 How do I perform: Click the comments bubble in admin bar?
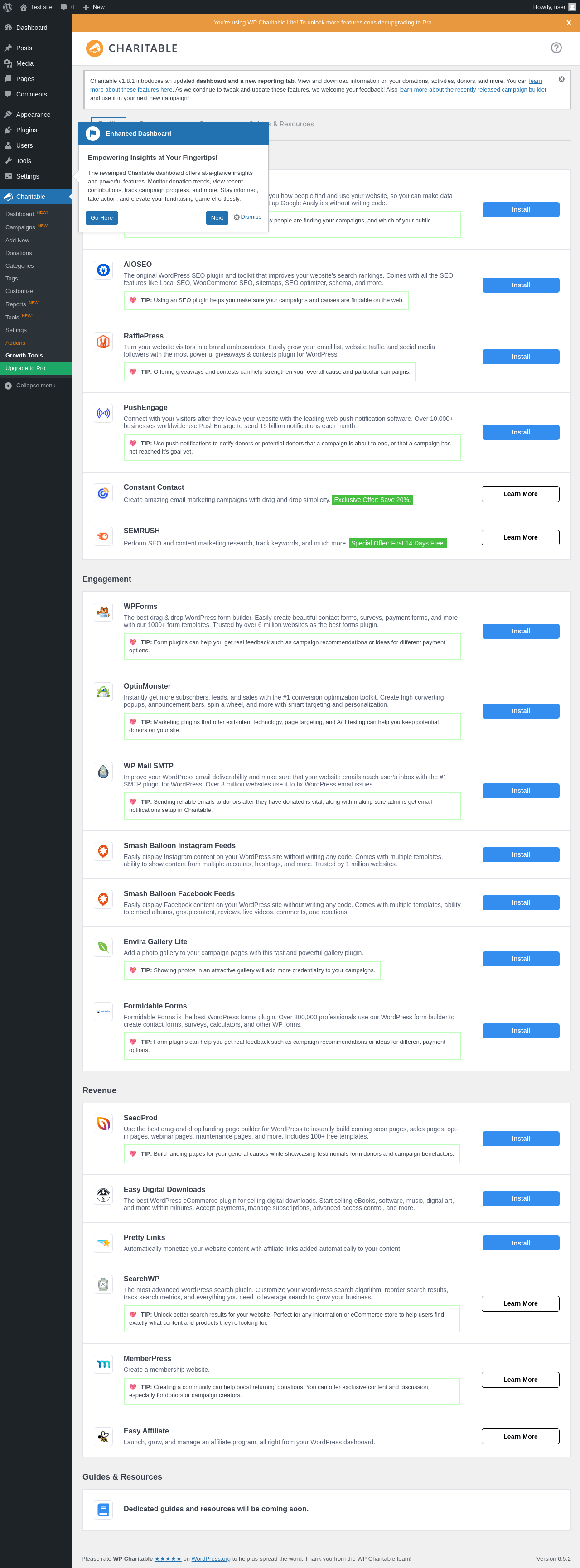point(67,7)
